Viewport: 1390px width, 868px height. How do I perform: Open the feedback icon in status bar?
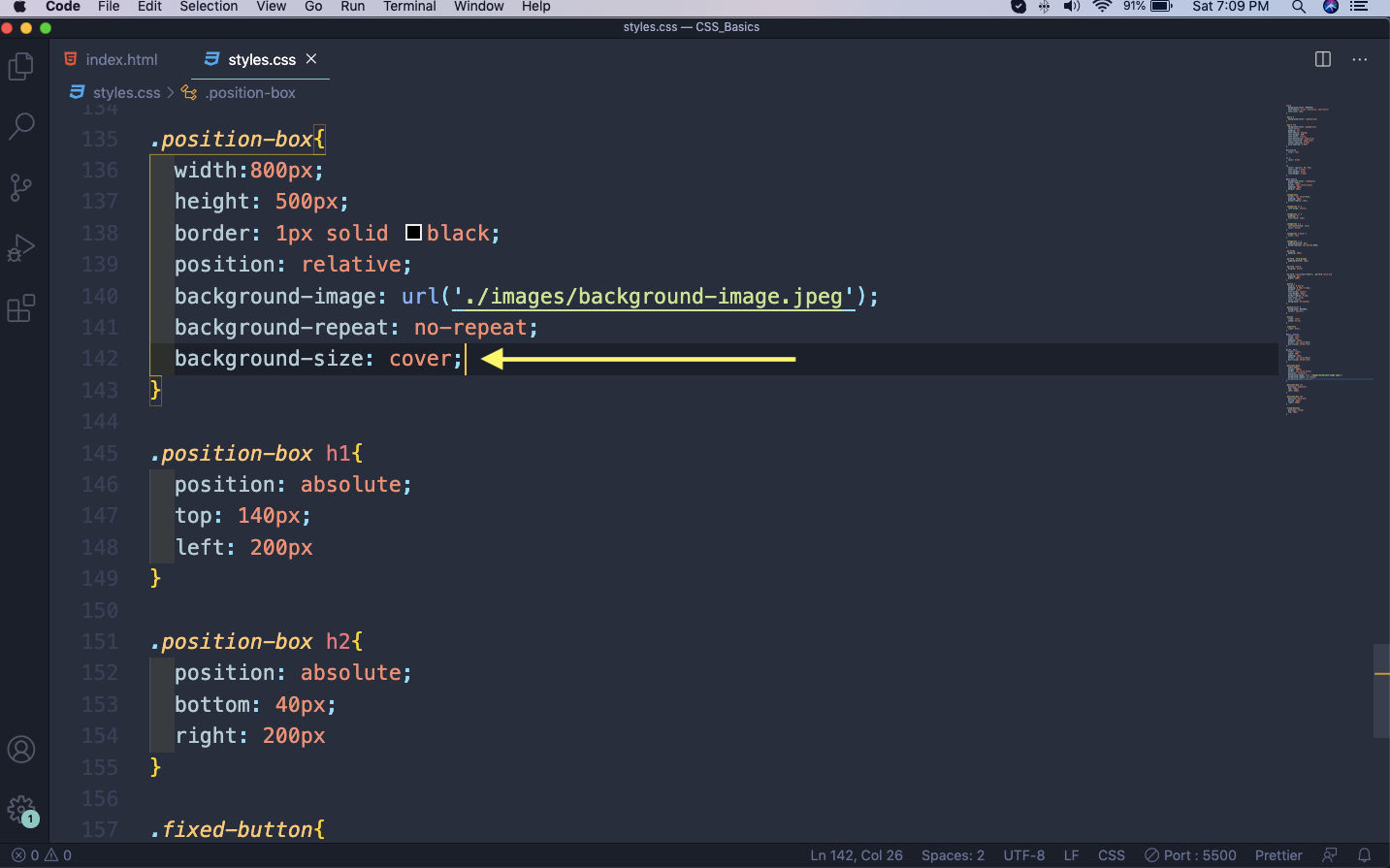pyautogui.click(x=1330, y=855)
